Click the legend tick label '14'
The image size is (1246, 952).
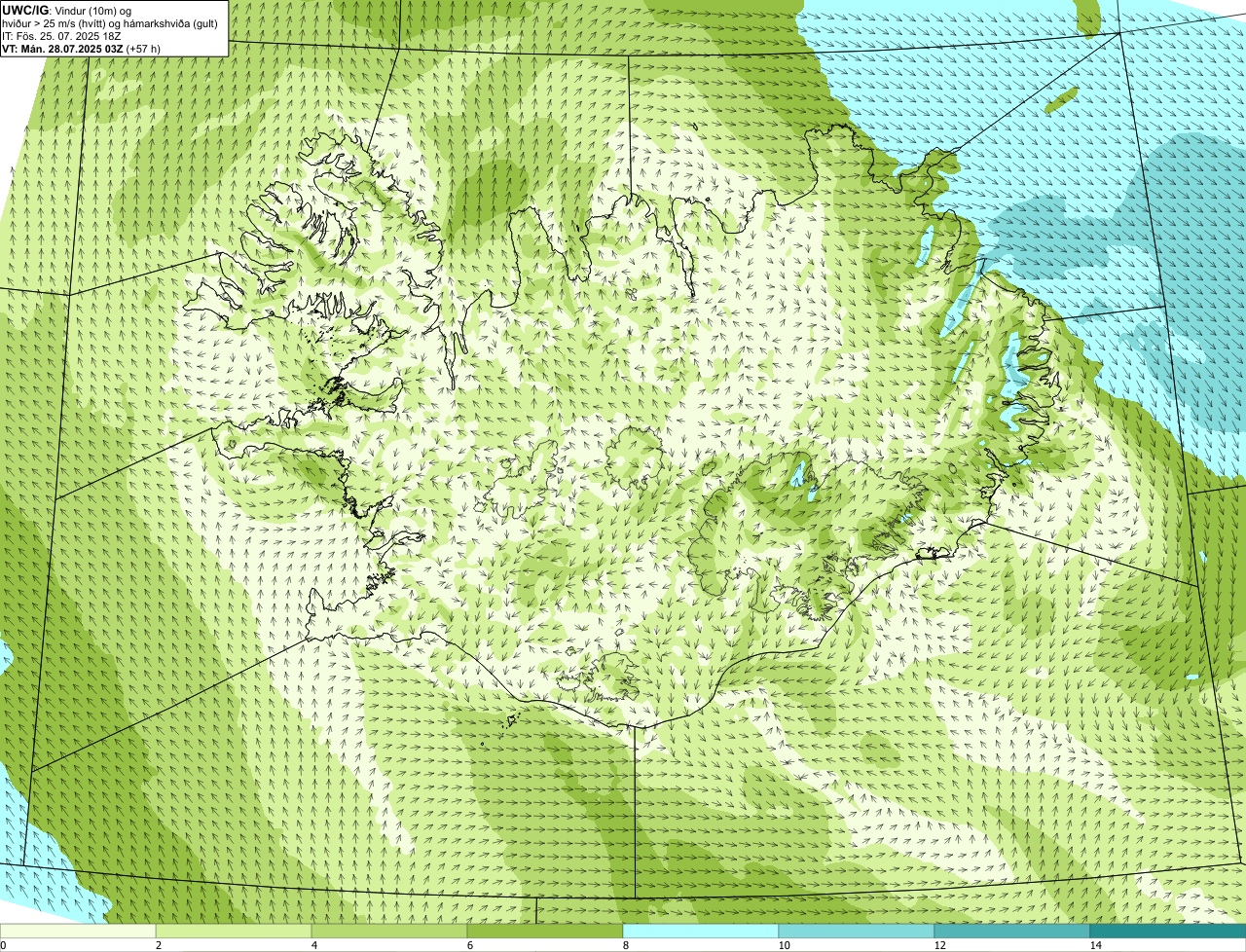click(1095, 945)
